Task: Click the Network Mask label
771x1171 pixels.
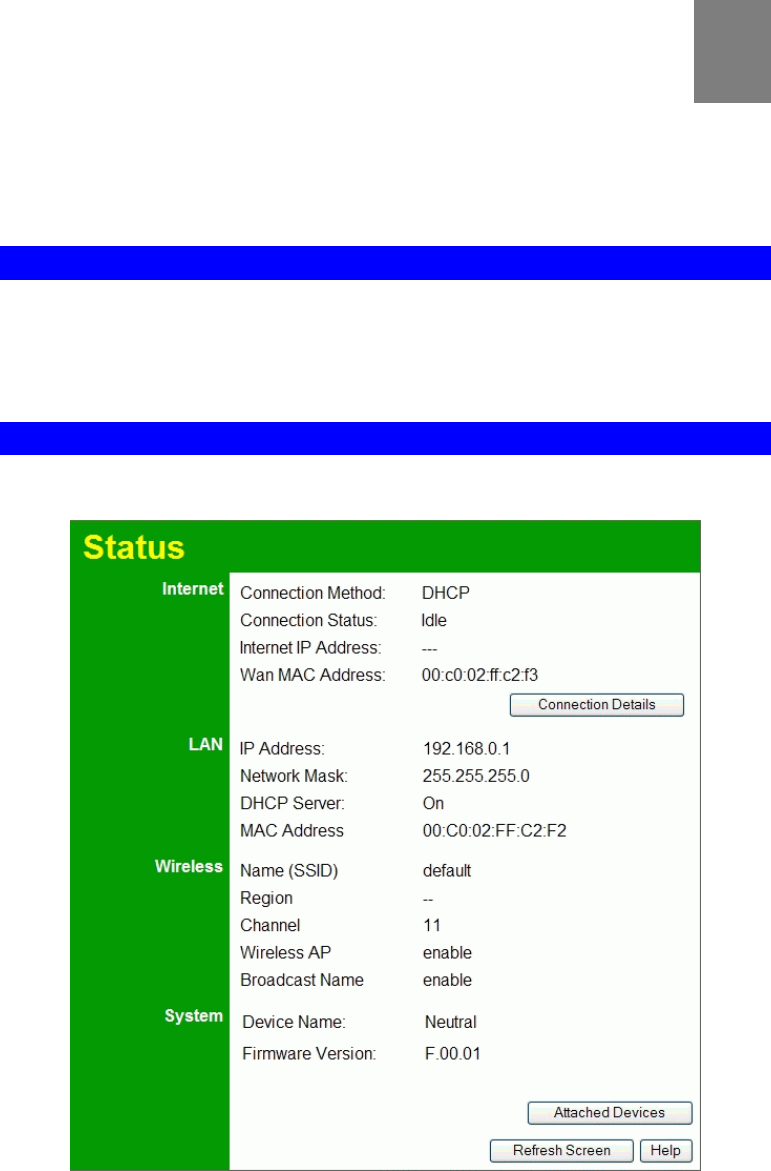Action: (x=294, y=776)
